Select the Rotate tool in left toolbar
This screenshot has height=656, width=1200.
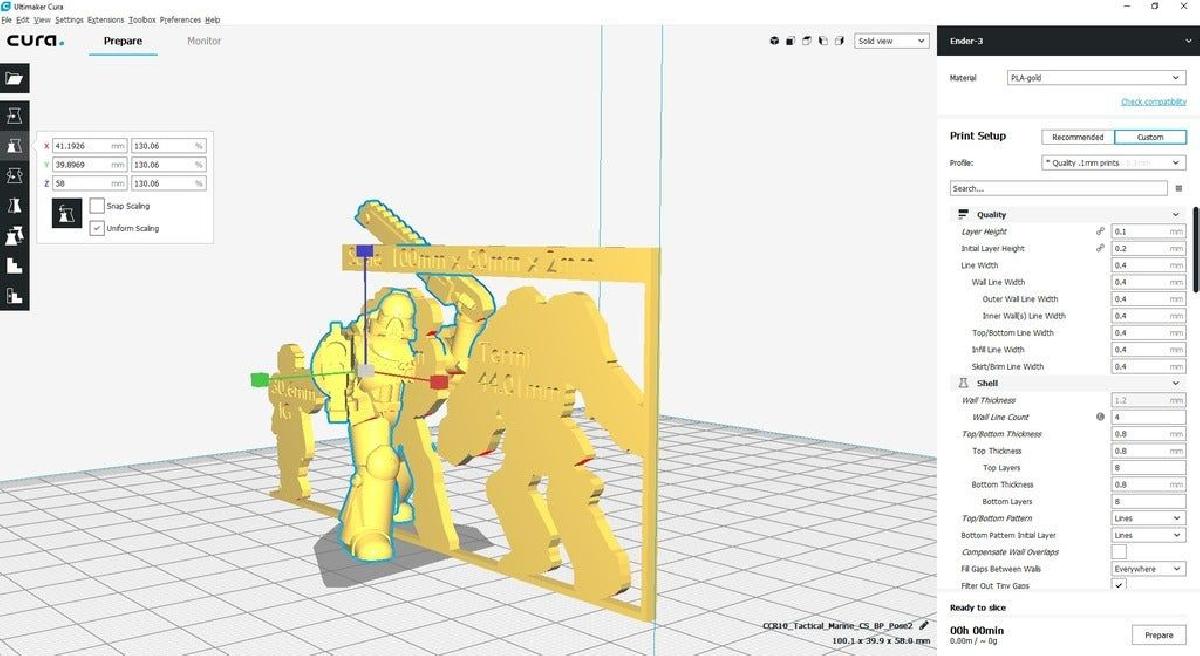click(x=15, y=175)
